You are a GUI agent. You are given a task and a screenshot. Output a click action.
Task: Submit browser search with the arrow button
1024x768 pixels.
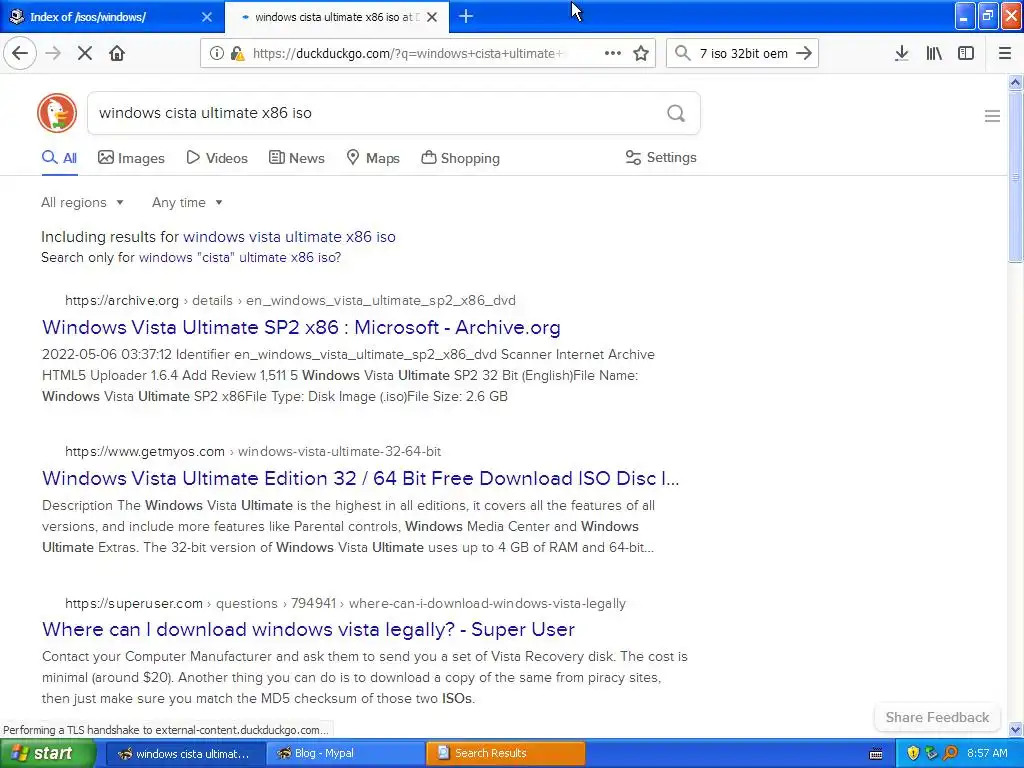[804, 53]
